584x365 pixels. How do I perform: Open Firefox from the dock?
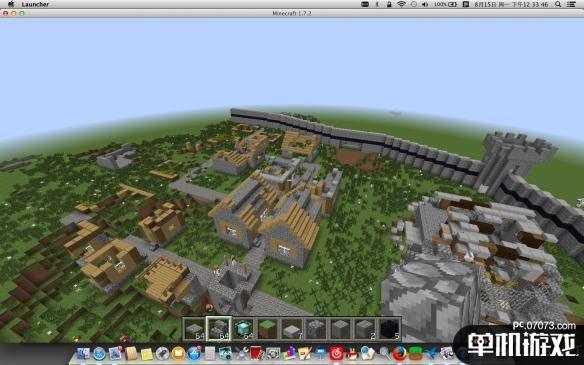pos(399,353)
